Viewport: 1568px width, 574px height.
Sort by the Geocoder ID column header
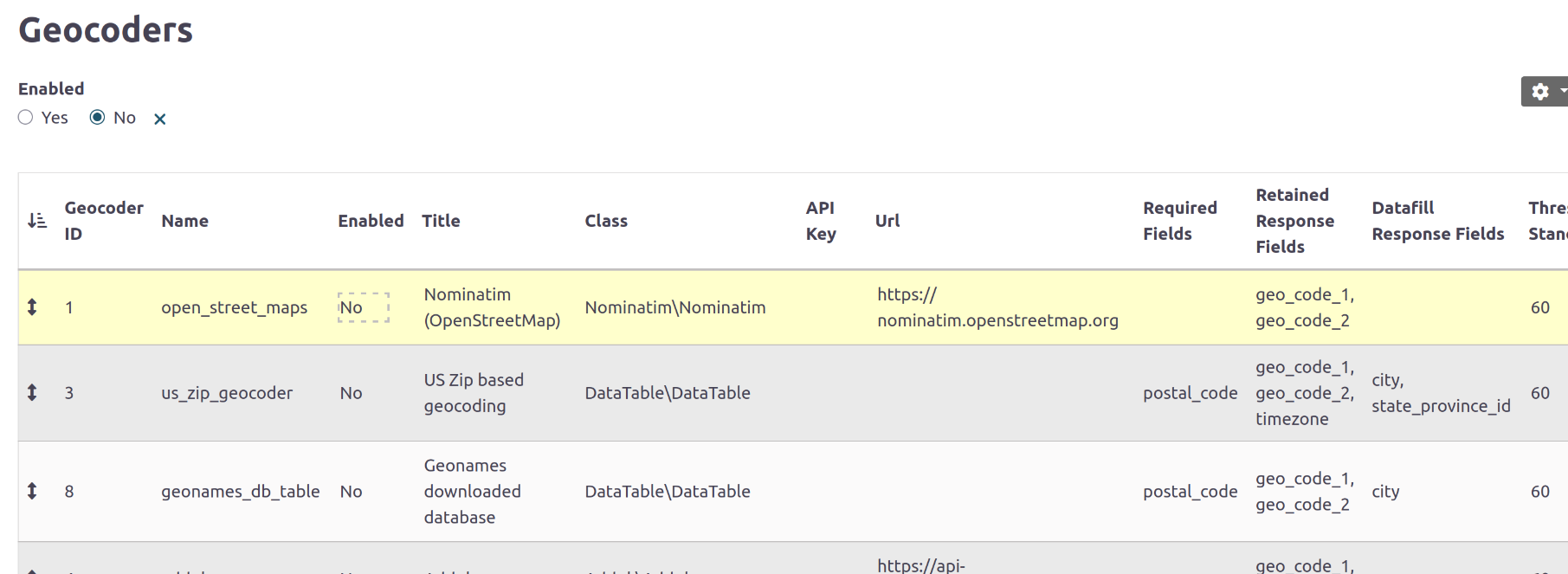103,221
